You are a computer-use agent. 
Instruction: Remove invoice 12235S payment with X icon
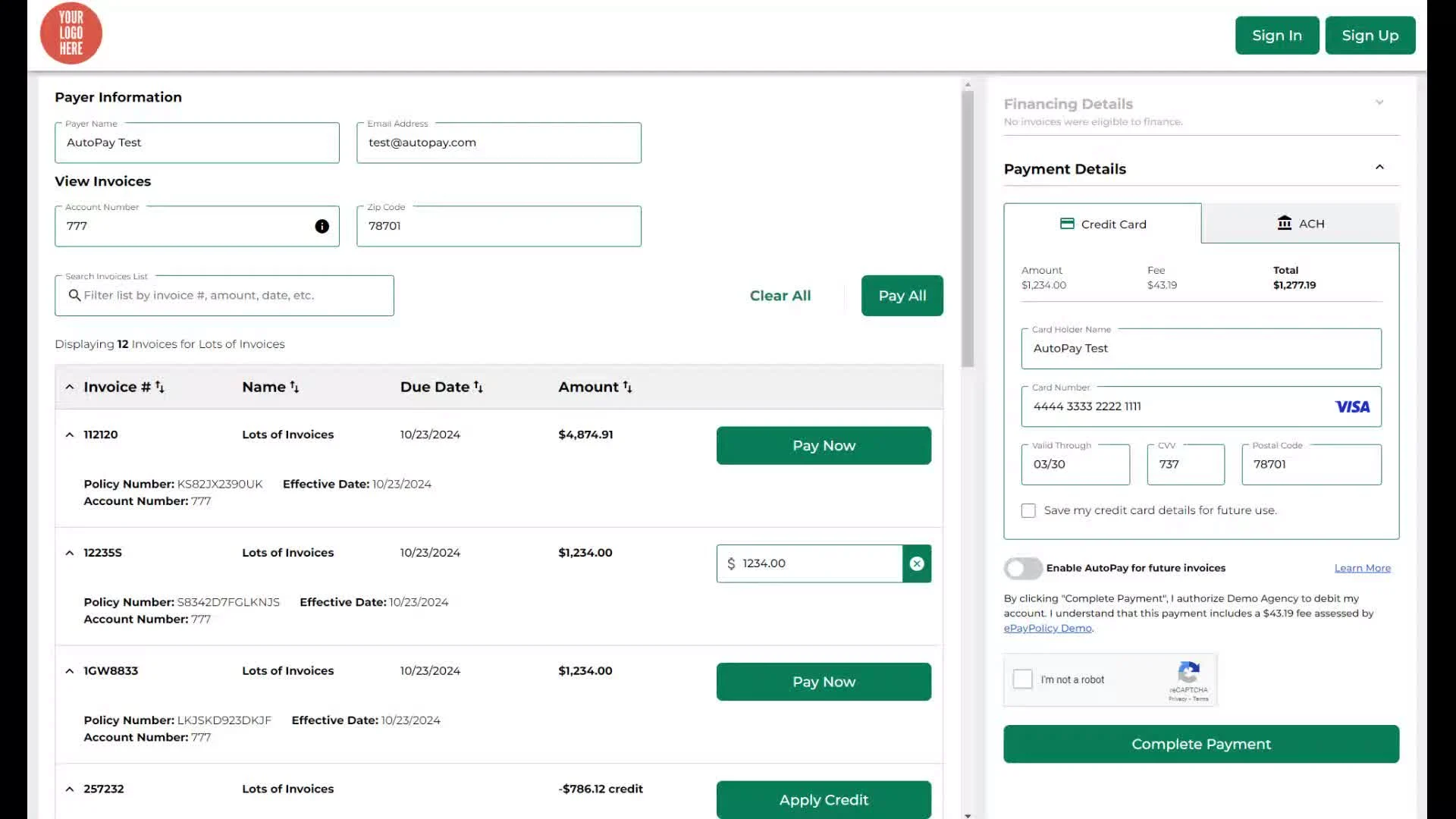pos(916,563)
